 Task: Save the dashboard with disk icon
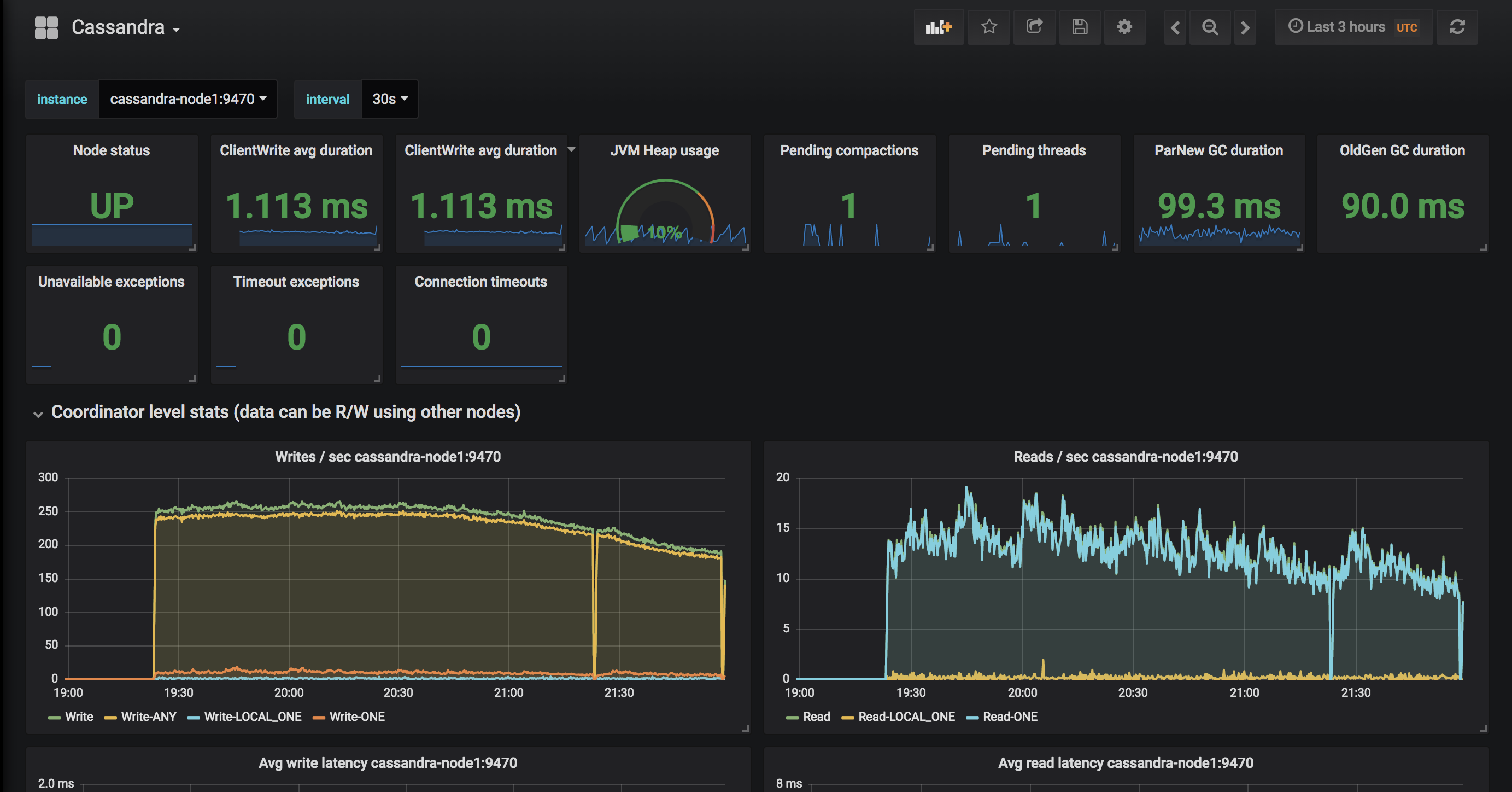tap(1080, 27)
